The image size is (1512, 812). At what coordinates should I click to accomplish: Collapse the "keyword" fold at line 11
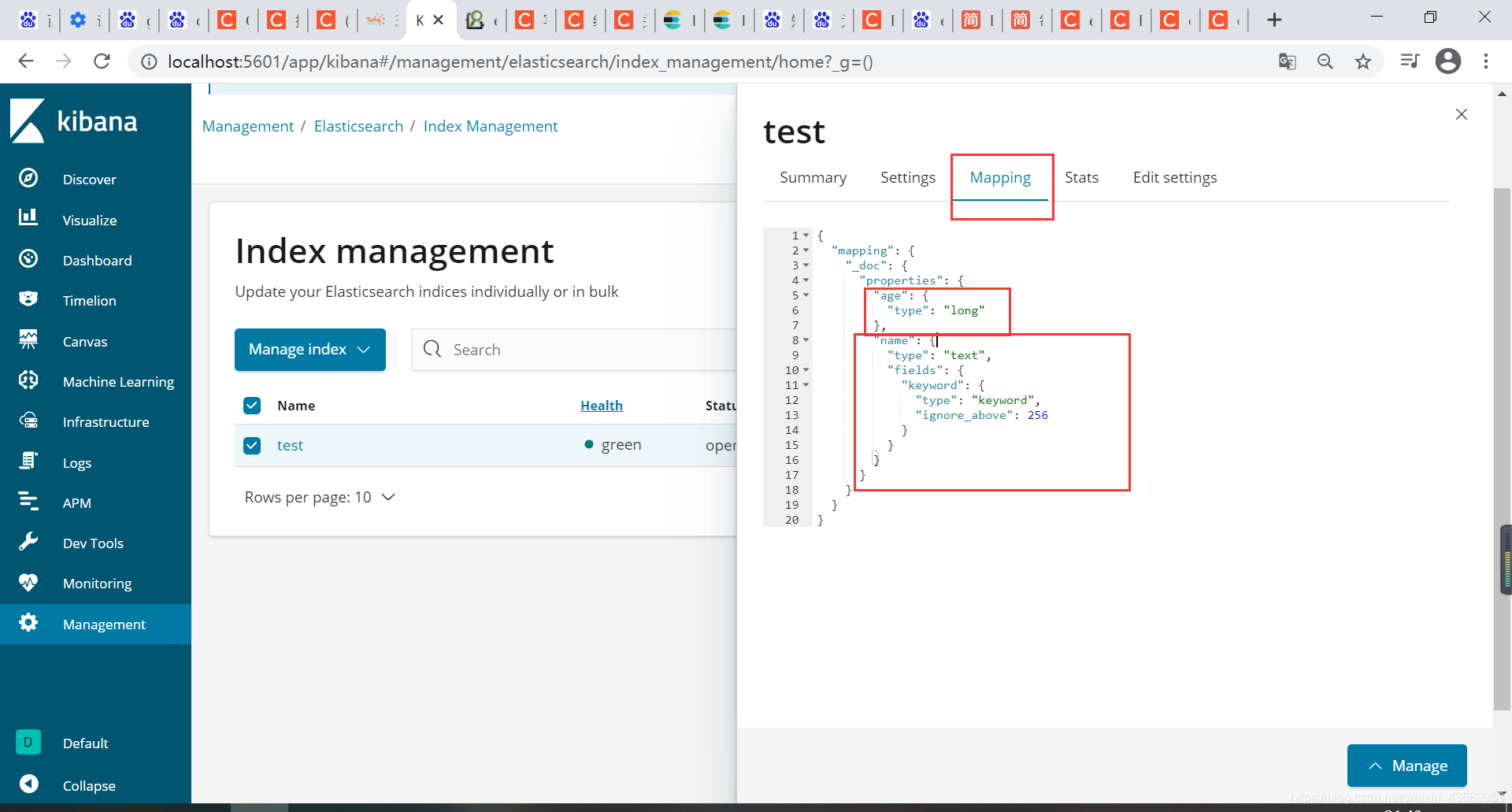[806, 385]
